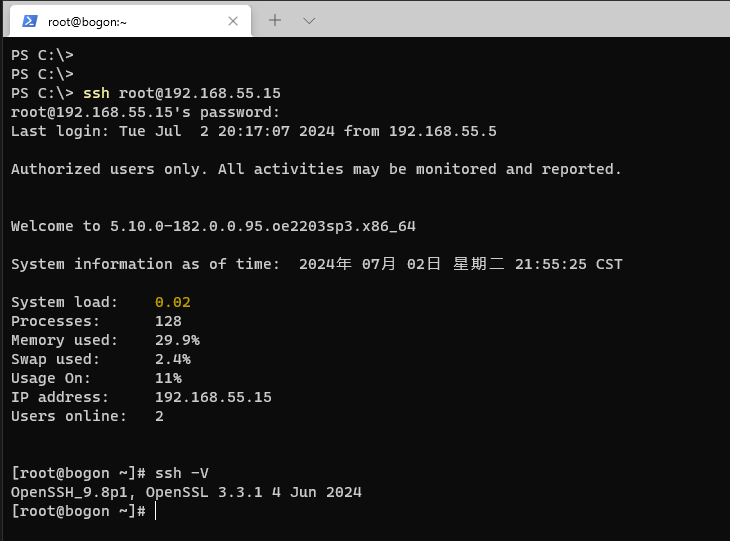Viewport: 730px width, 541px height.
Task: Open a new tab with plus button
Action: pos(275,20)
